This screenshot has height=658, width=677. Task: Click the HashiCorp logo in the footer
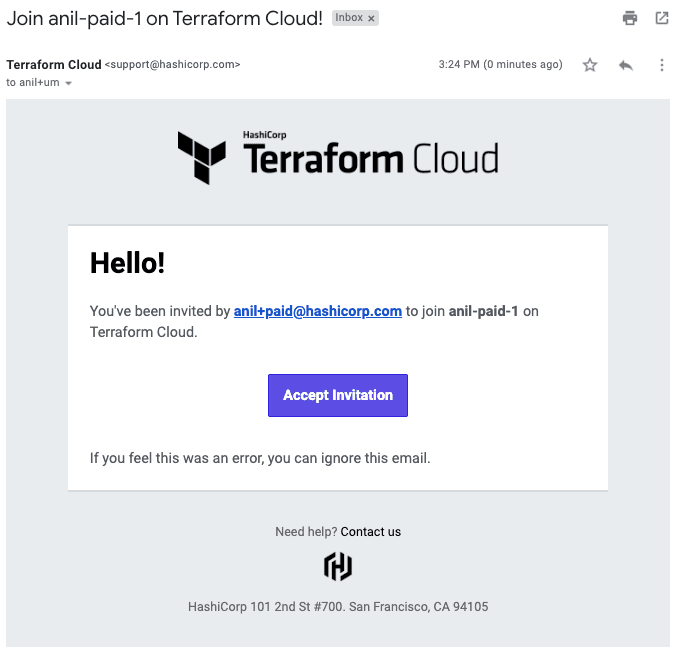[338, 567]
